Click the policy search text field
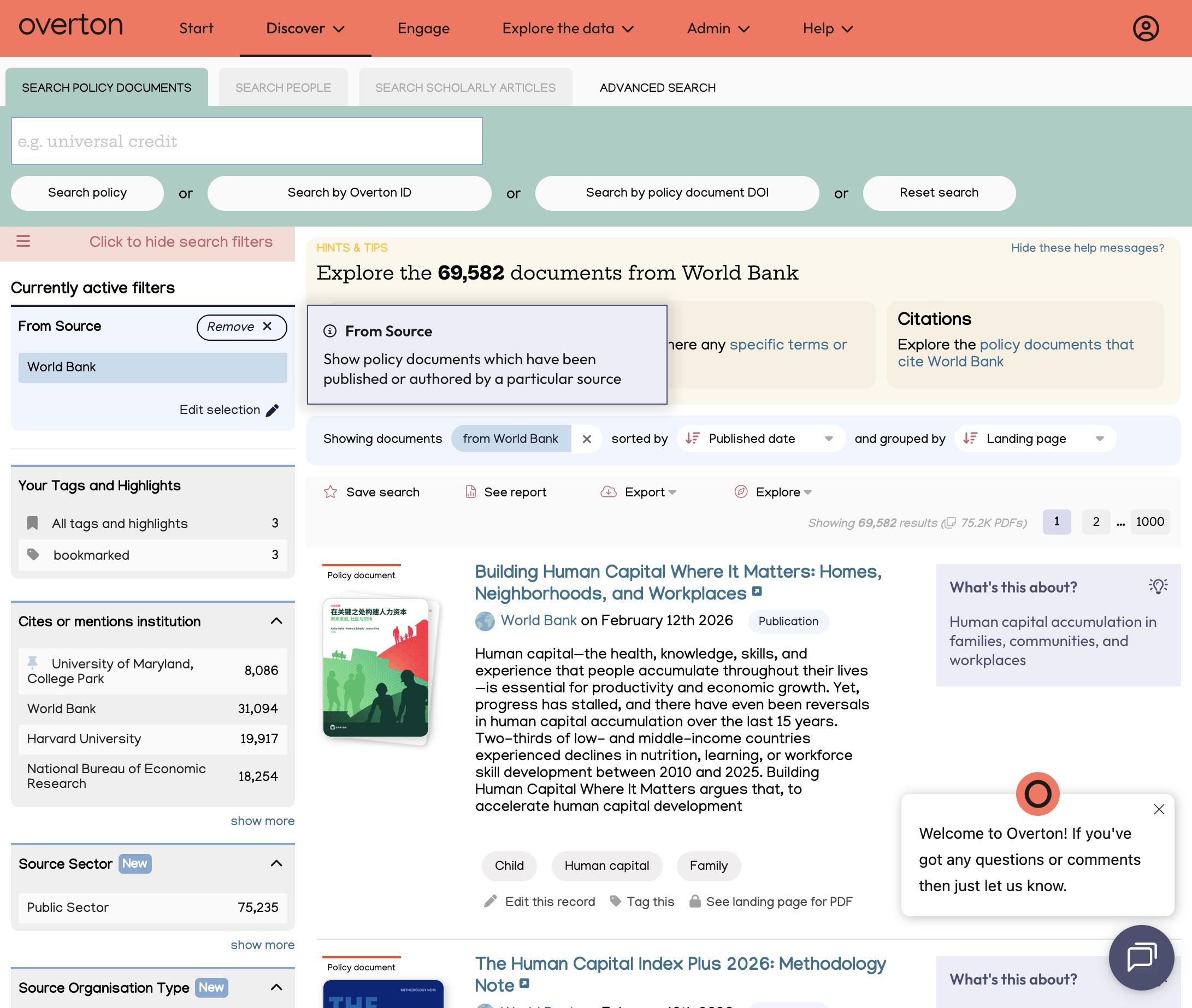1192x1008 pixels. pyautogui.click(x=247, y=140)
